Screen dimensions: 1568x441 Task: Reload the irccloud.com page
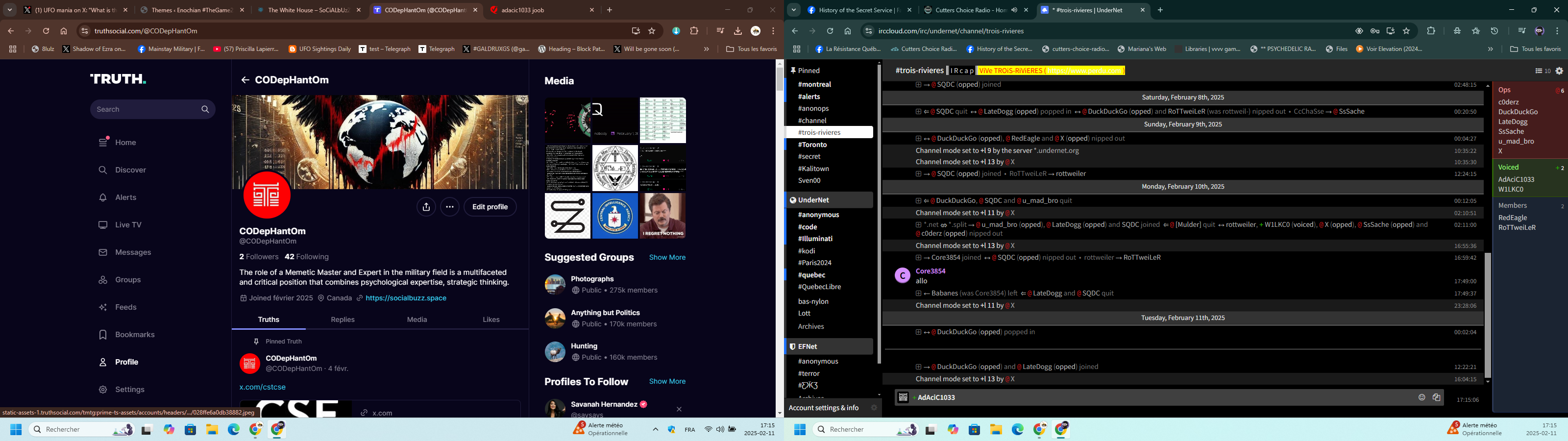tap(830, 31)
